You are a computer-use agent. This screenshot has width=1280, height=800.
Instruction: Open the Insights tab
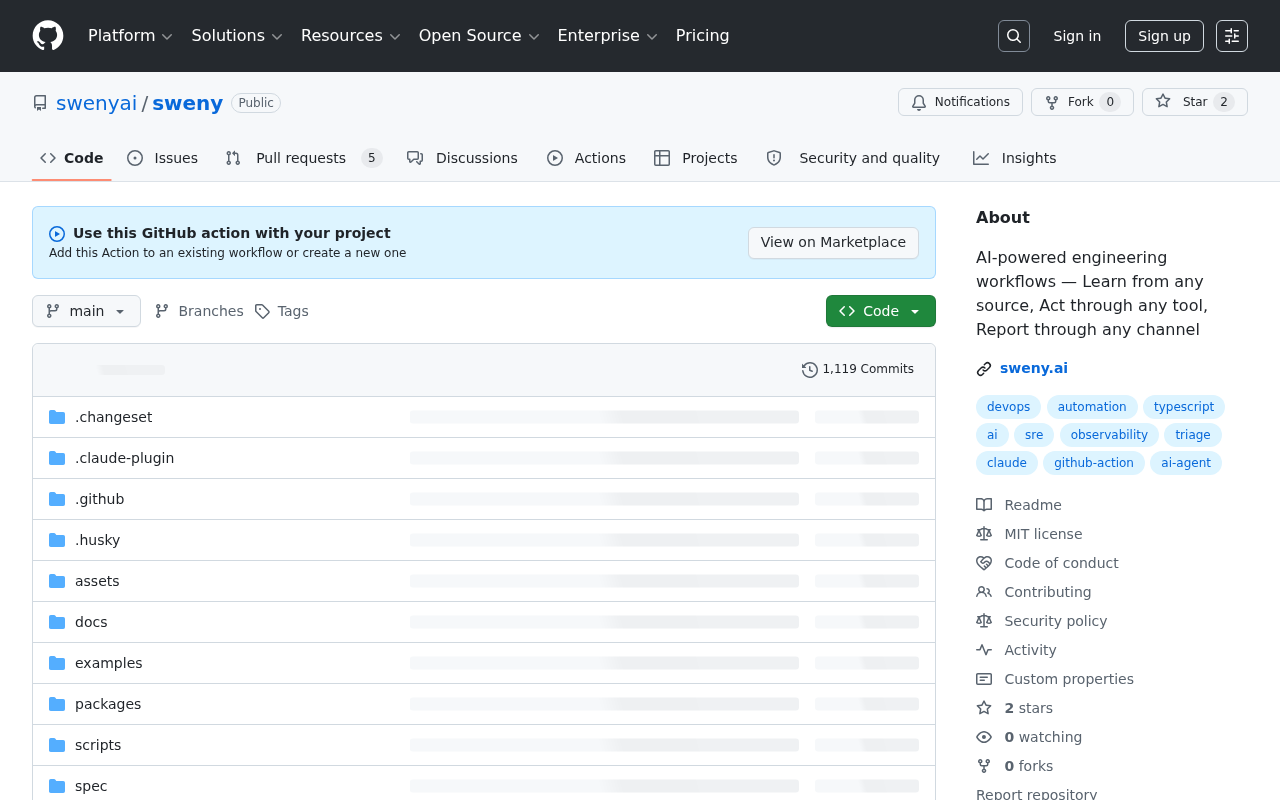pos(1014,158)
